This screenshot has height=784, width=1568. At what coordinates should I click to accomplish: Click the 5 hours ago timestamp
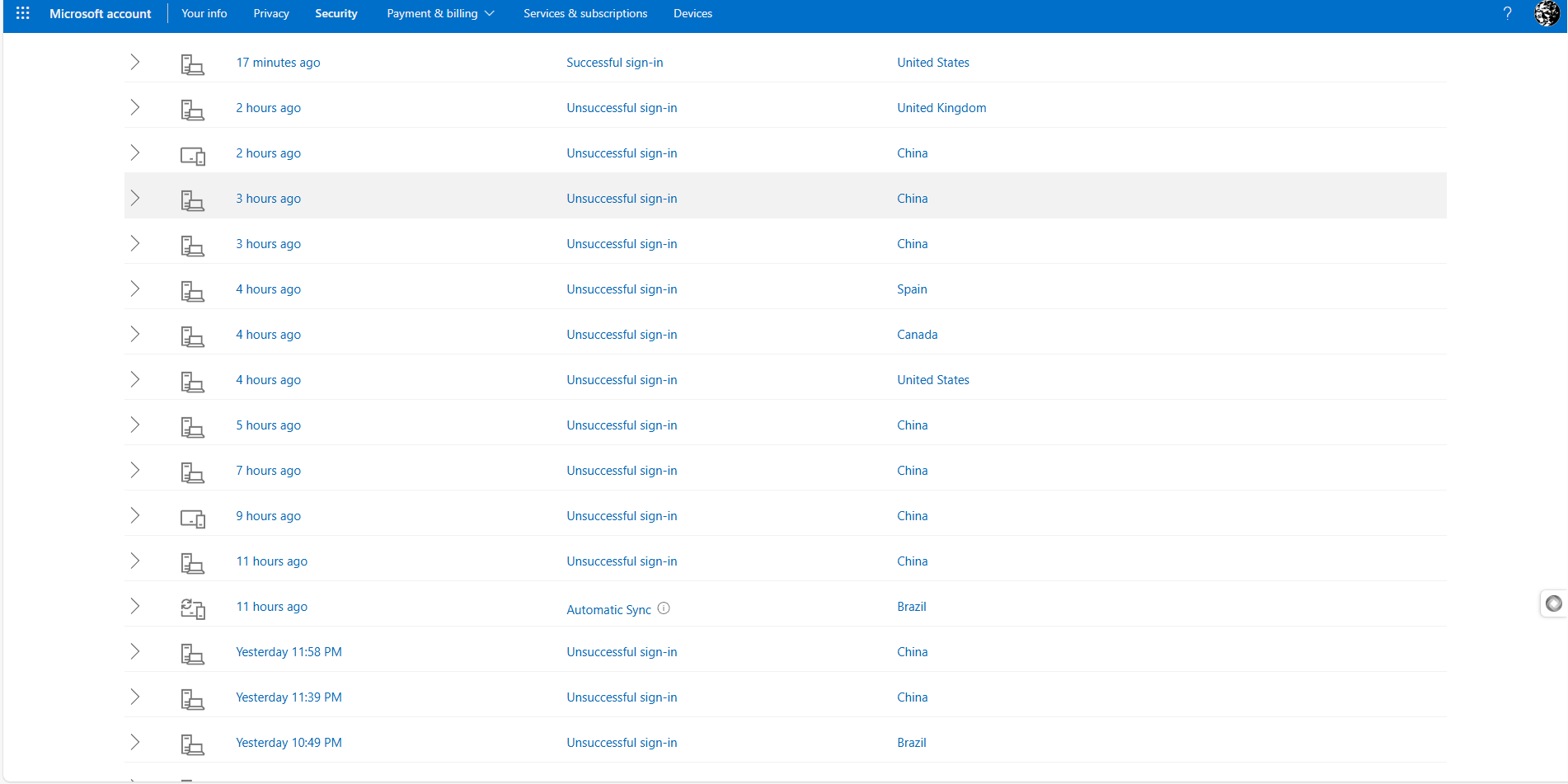269,425
